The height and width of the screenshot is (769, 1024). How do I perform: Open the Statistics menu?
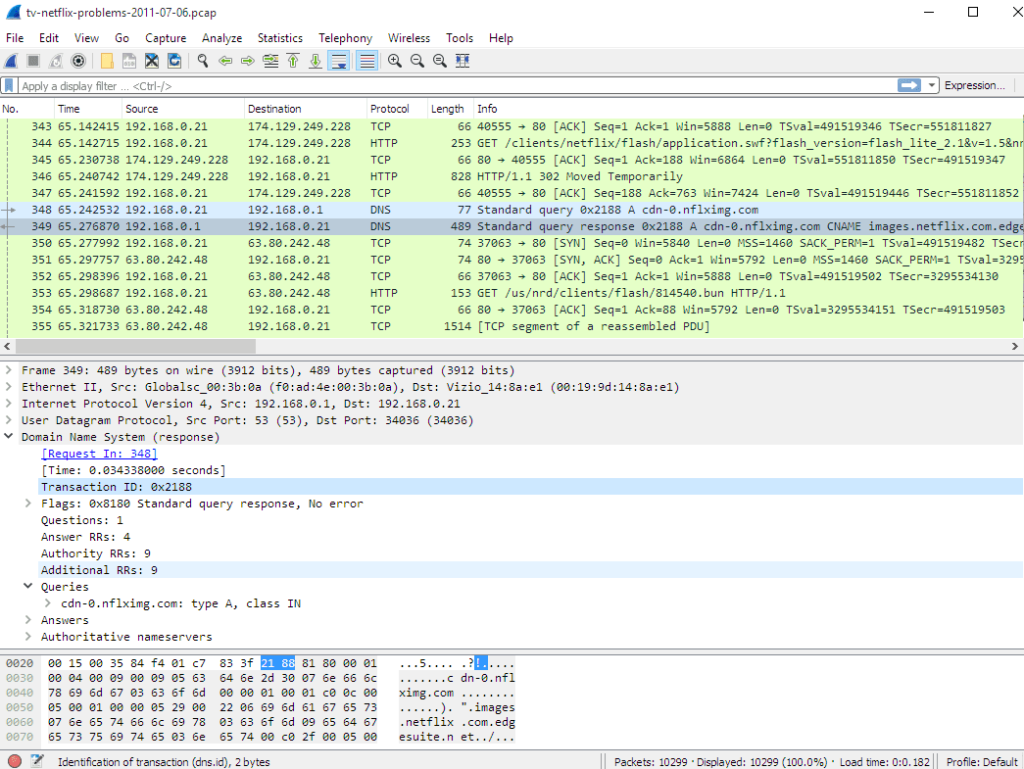pyautogui.click(x=279, y=38)
